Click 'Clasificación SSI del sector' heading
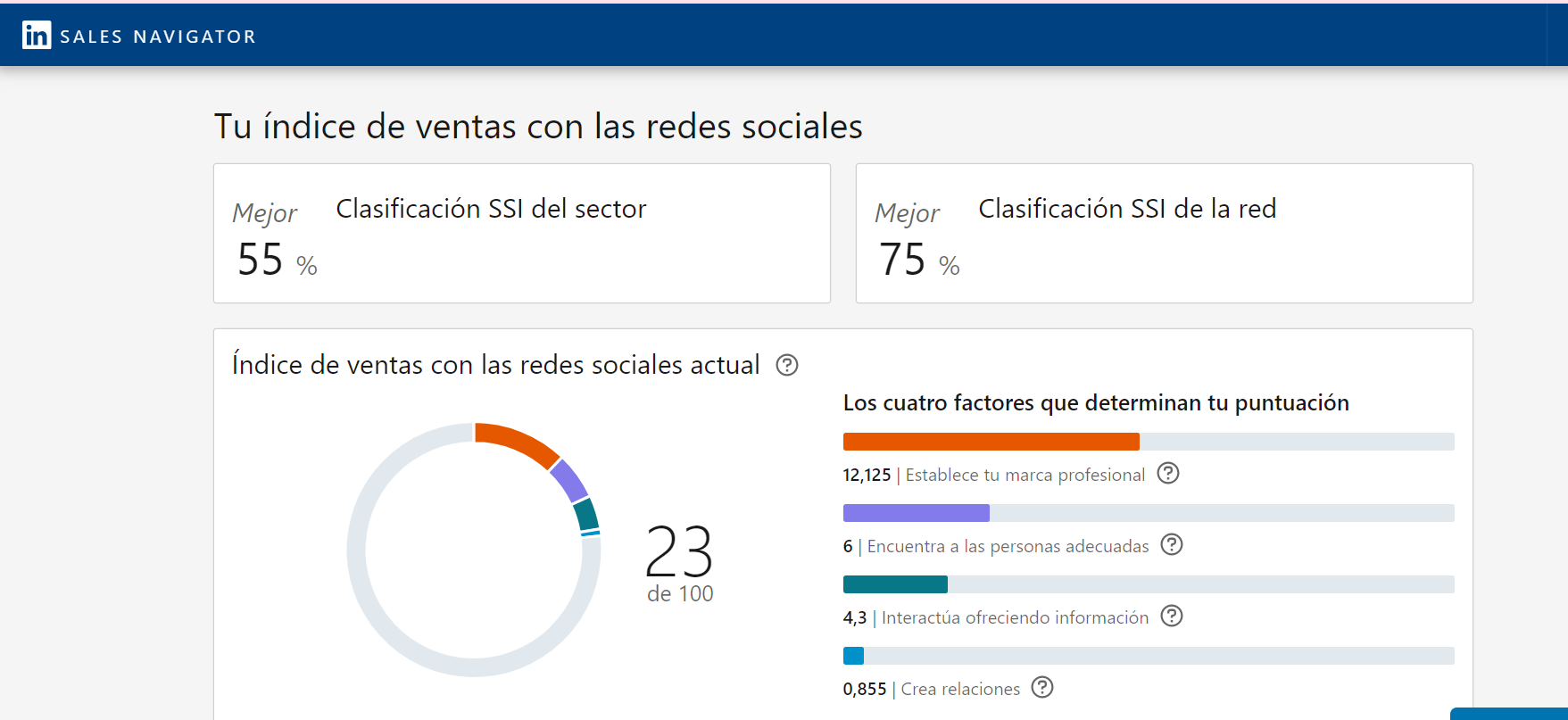This screenshot has width=1568, height=720. tap(491, 209)
